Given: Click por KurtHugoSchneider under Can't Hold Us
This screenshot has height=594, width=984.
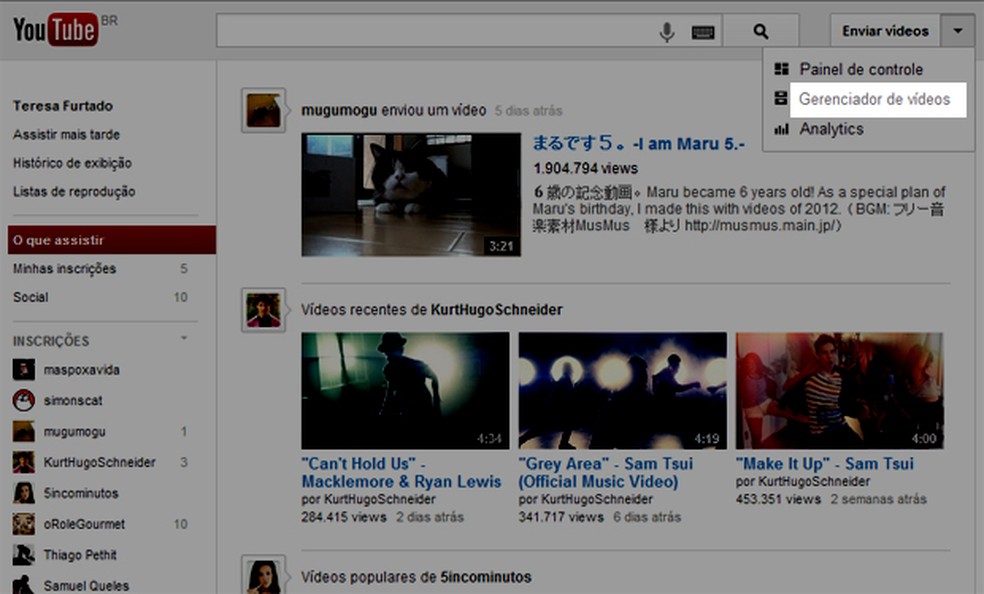Looking at the screenshot, I should [x=368, y=499].
